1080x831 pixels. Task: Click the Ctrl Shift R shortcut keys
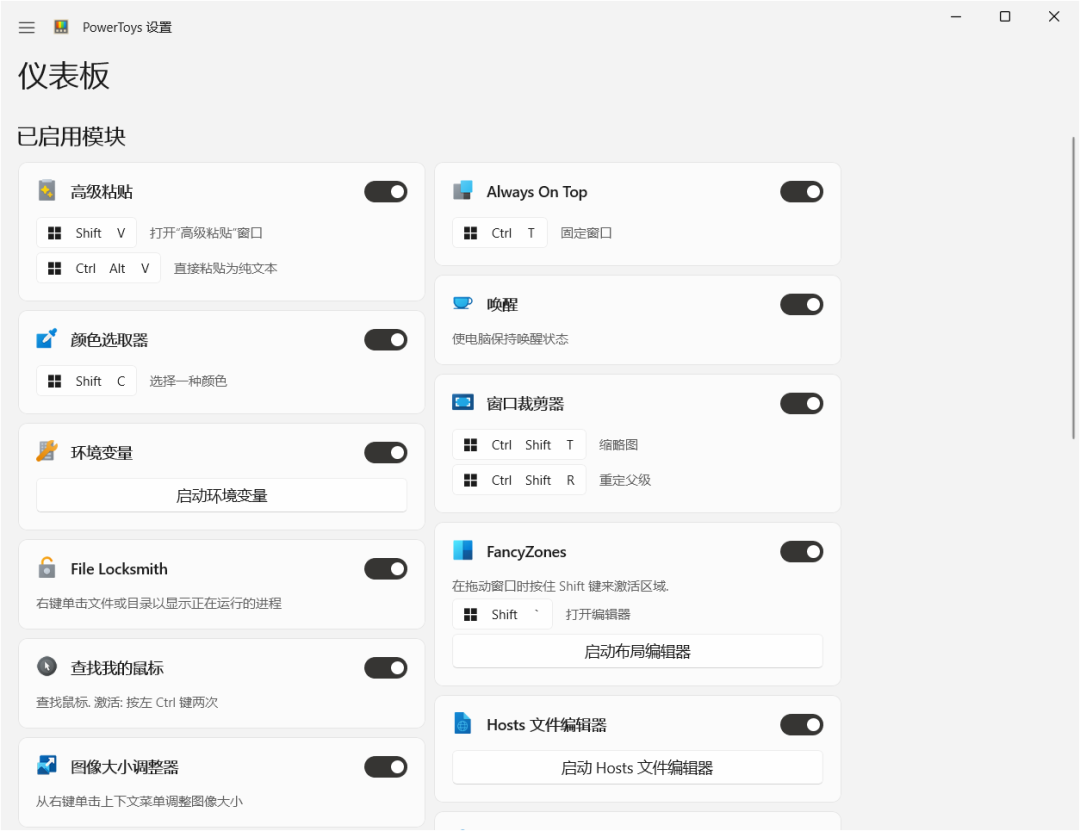pyautogui.click(x=519, y=480)
